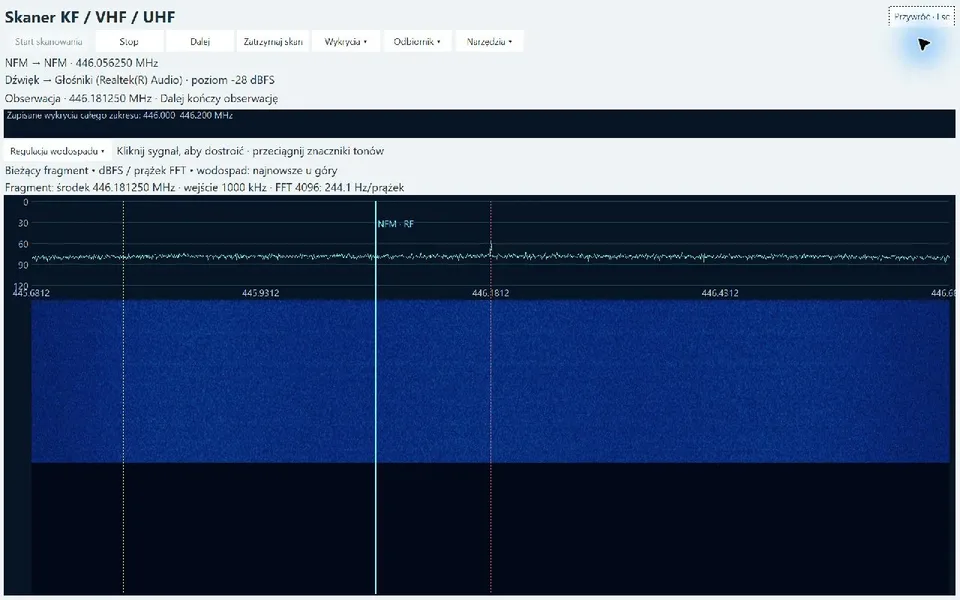Click the Obserwacja 446.181250 MHz status line

141,99
